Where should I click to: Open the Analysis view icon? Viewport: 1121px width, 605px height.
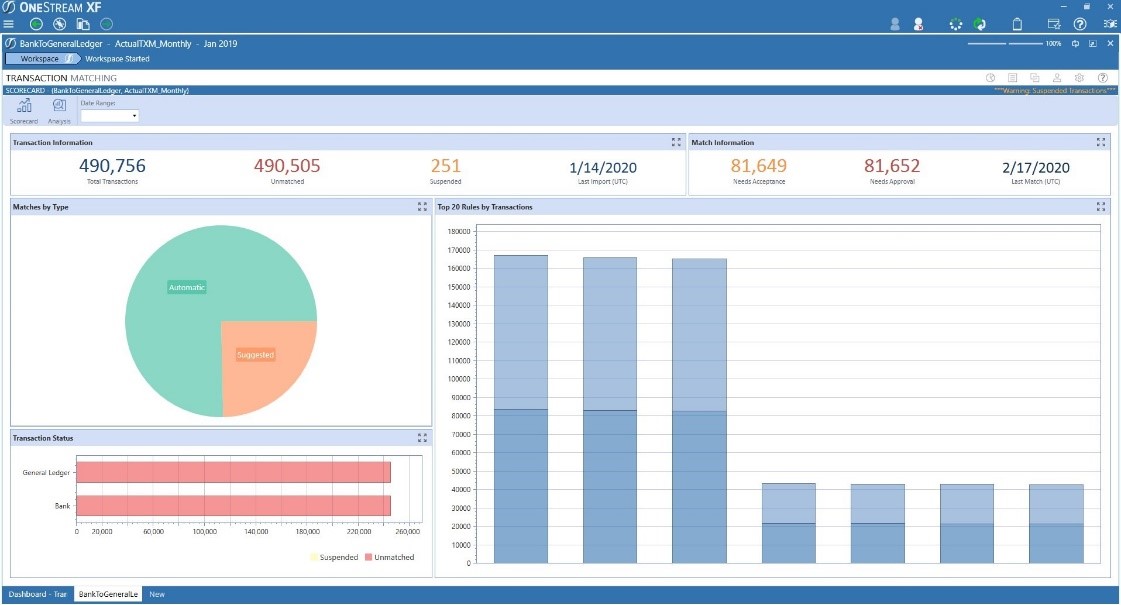[x=59, y=108]
